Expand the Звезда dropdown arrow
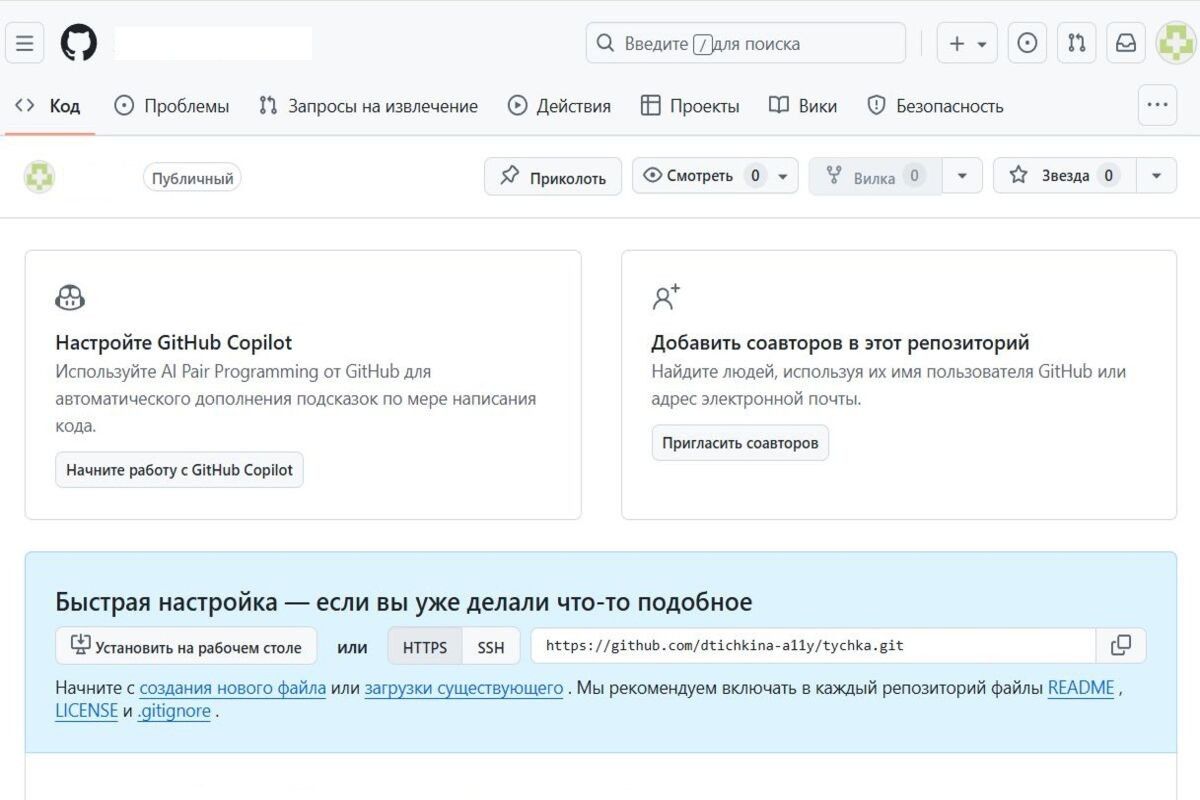The width and height of the screenshot is (1200, 800). [1157, 175]
